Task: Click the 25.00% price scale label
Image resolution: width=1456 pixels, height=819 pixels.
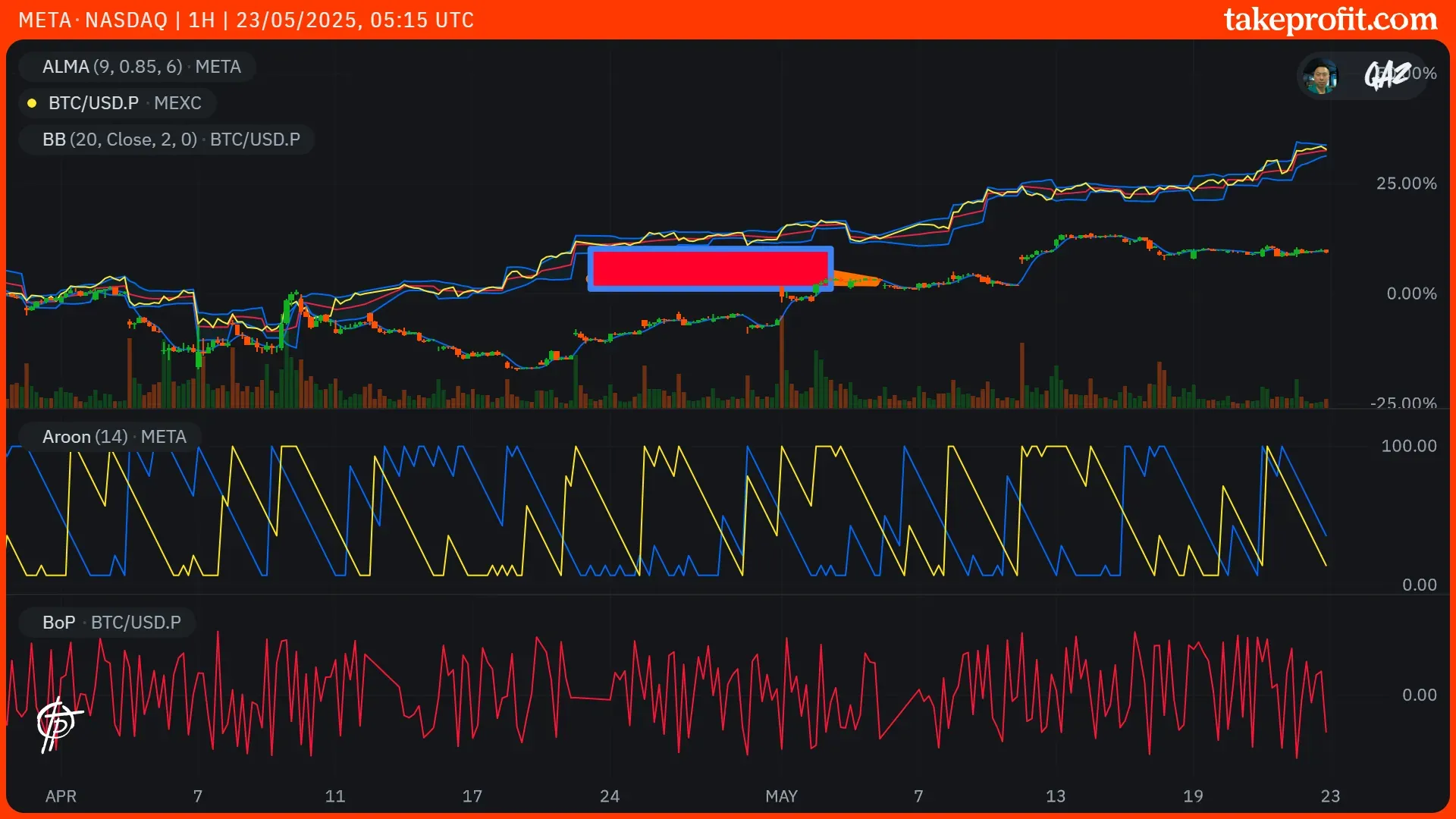Action: 1406,184
